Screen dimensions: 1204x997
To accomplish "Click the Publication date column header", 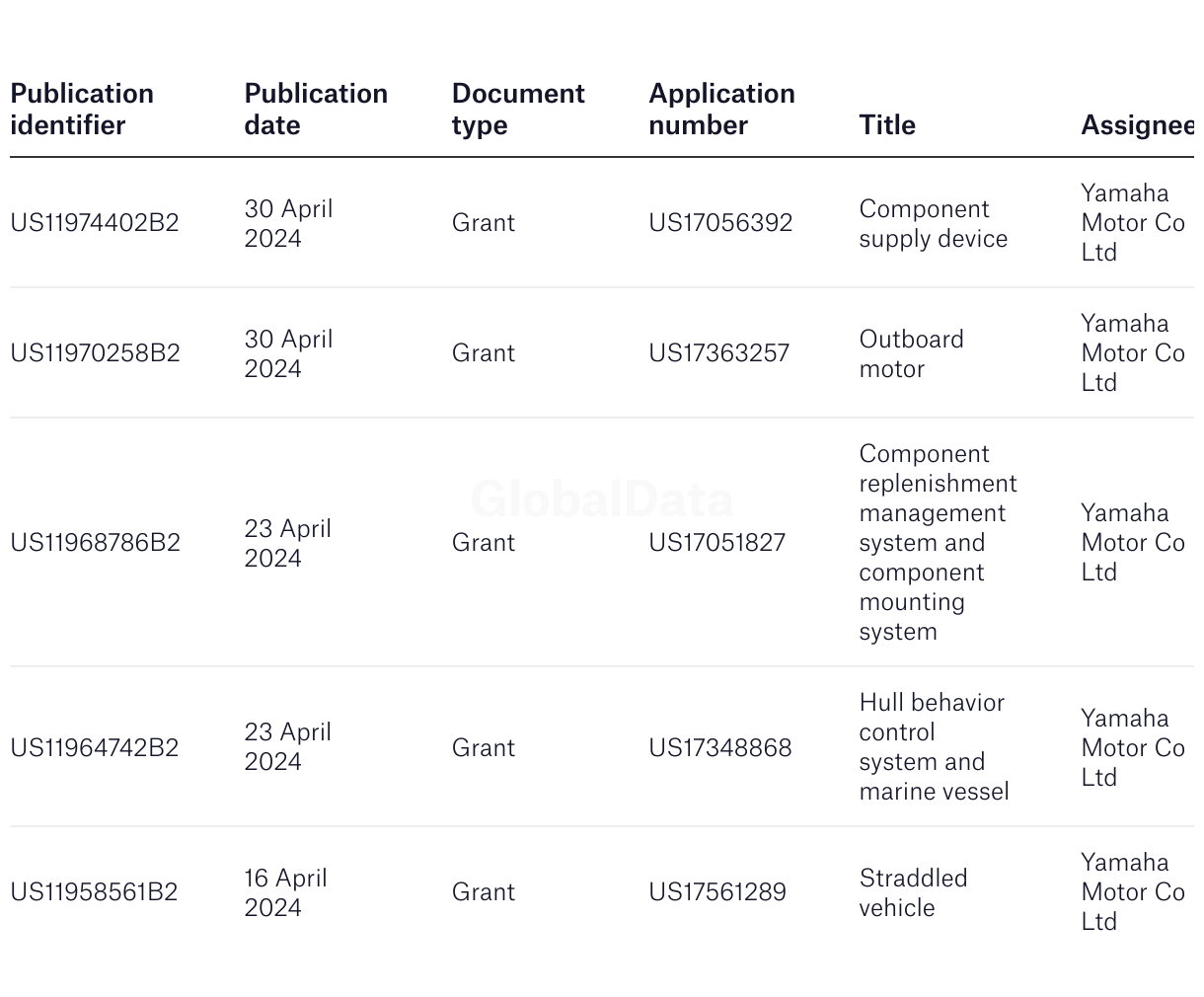I will click(316, 110).
